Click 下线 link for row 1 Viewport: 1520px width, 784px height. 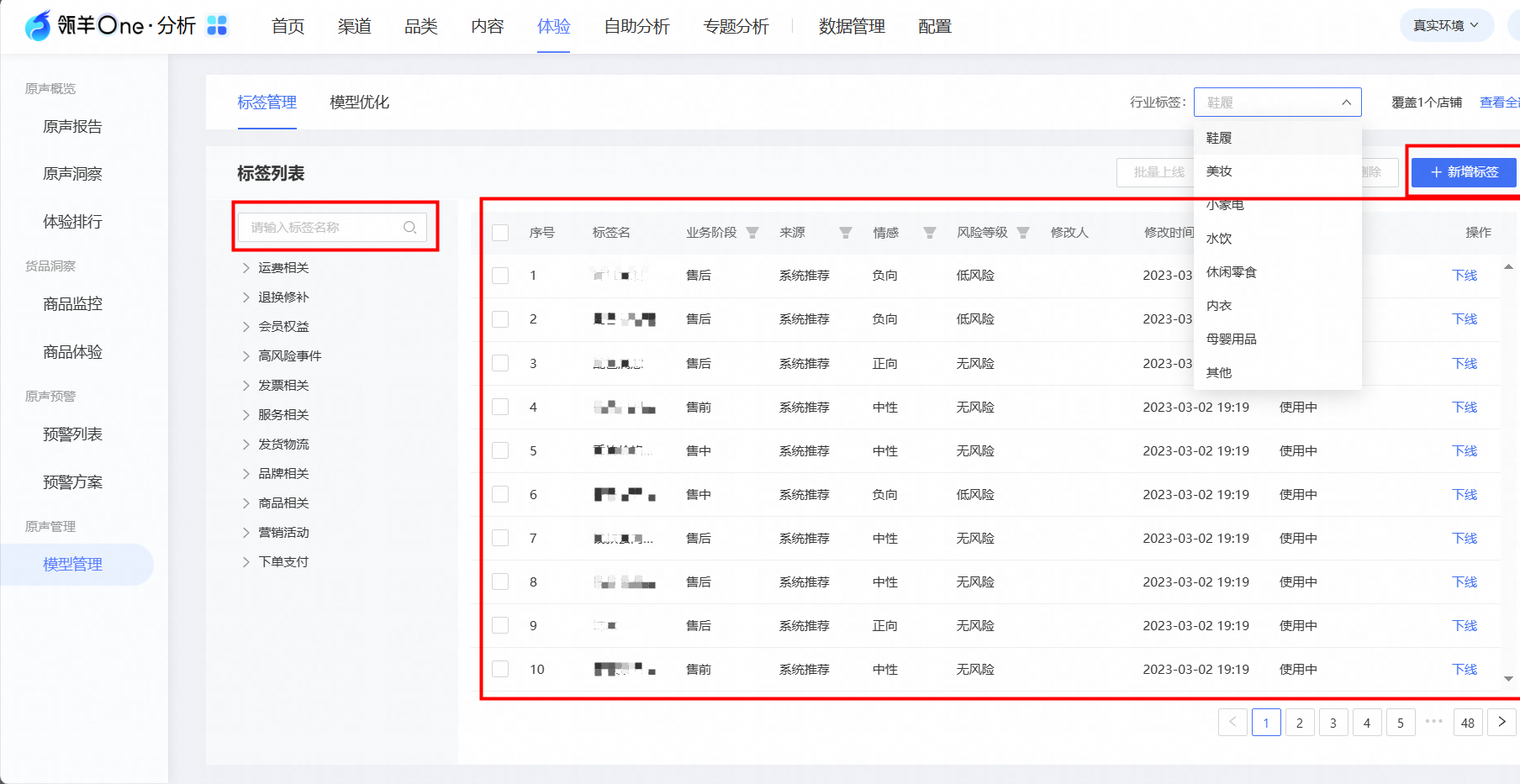tap(1465, 276)
